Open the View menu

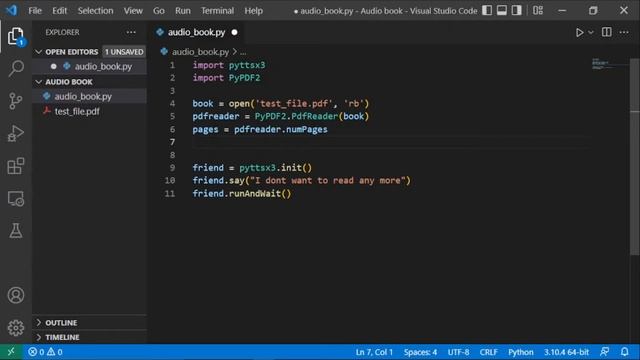133,11
